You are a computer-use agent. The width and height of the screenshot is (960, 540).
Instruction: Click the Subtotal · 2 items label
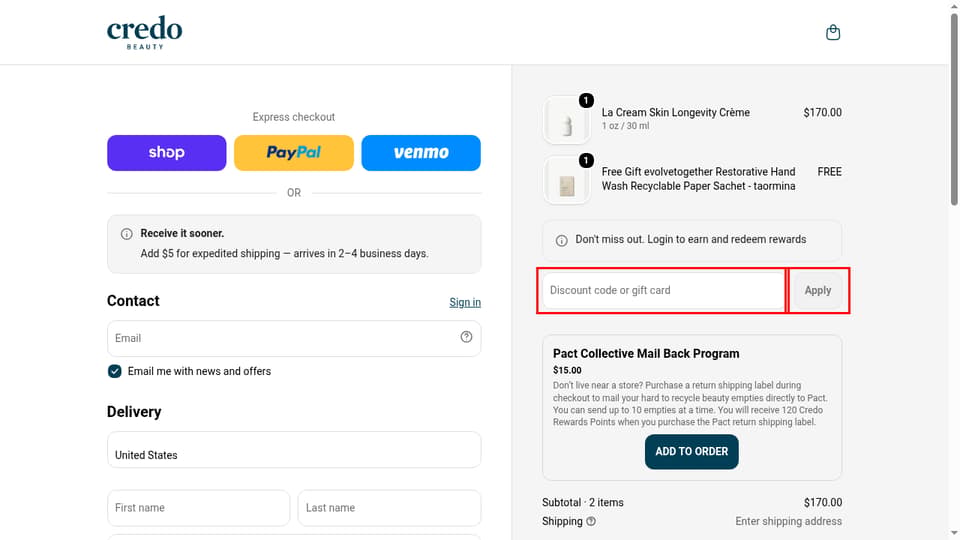coord(583,503)
